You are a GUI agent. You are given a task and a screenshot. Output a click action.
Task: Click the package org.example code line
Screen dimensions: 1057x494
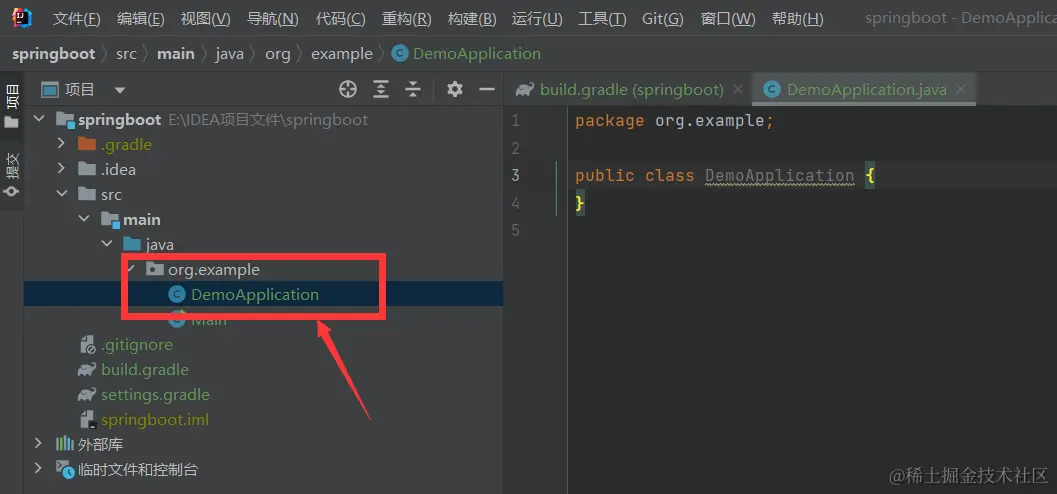click(x=674, y=121)
